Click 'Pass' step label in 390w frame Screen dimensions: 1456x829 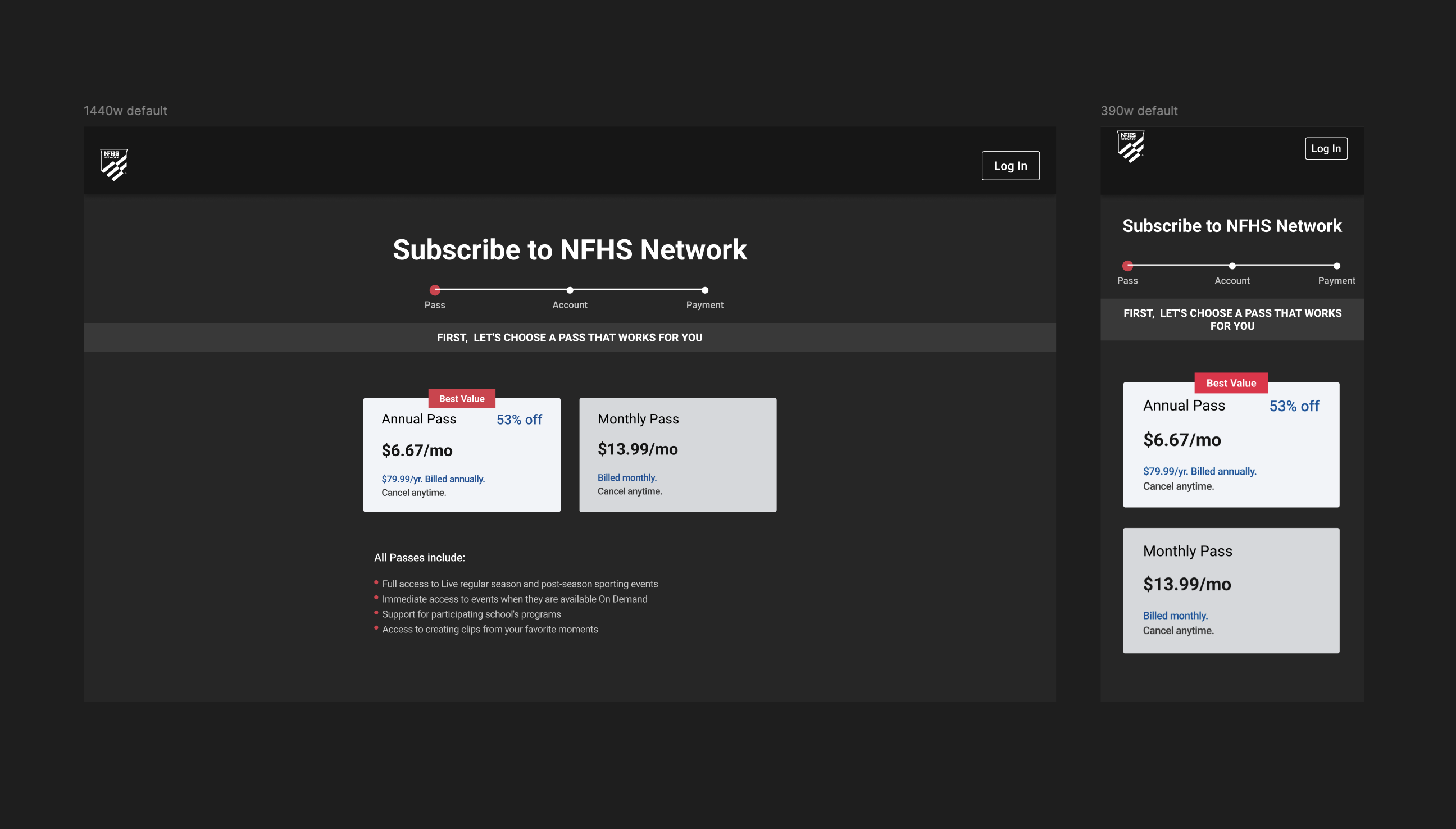pyautogui.click(x=1127, y=281)
